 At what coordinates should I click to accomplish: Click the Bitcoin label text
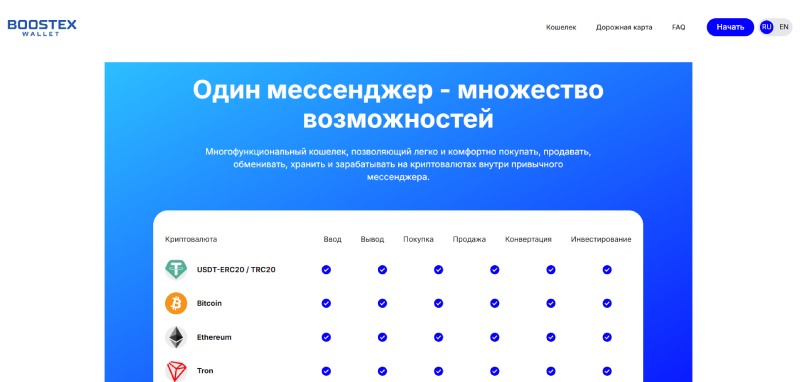pyautogui.click(x=209, y=303)
